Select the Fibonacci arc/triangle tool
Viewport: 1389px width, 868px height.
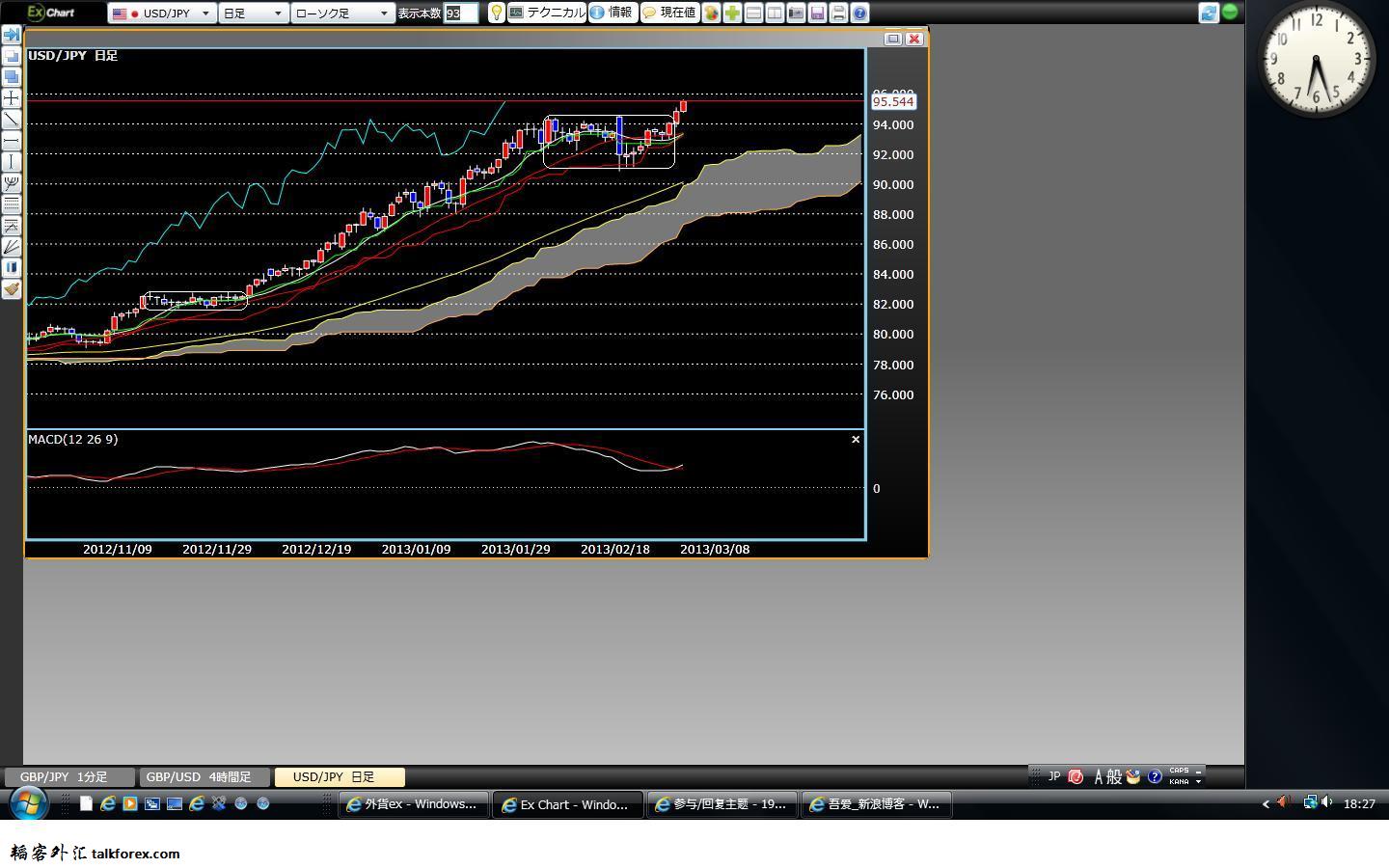(12, 226)
